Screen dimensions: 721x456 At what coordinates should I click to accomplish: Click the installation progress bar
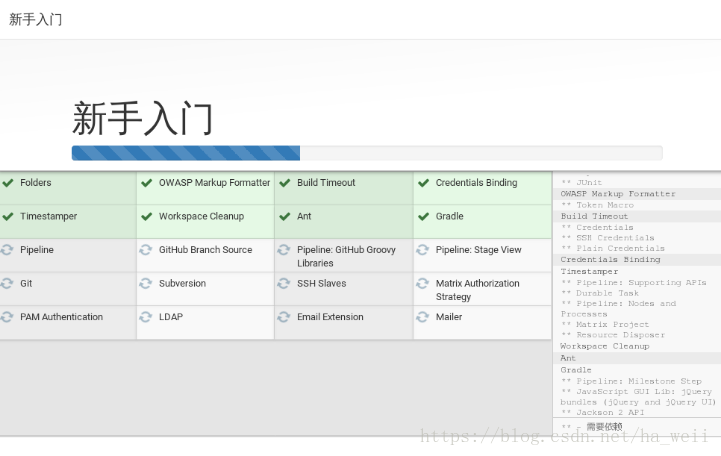pyautogui.click(x=367, y=153)
